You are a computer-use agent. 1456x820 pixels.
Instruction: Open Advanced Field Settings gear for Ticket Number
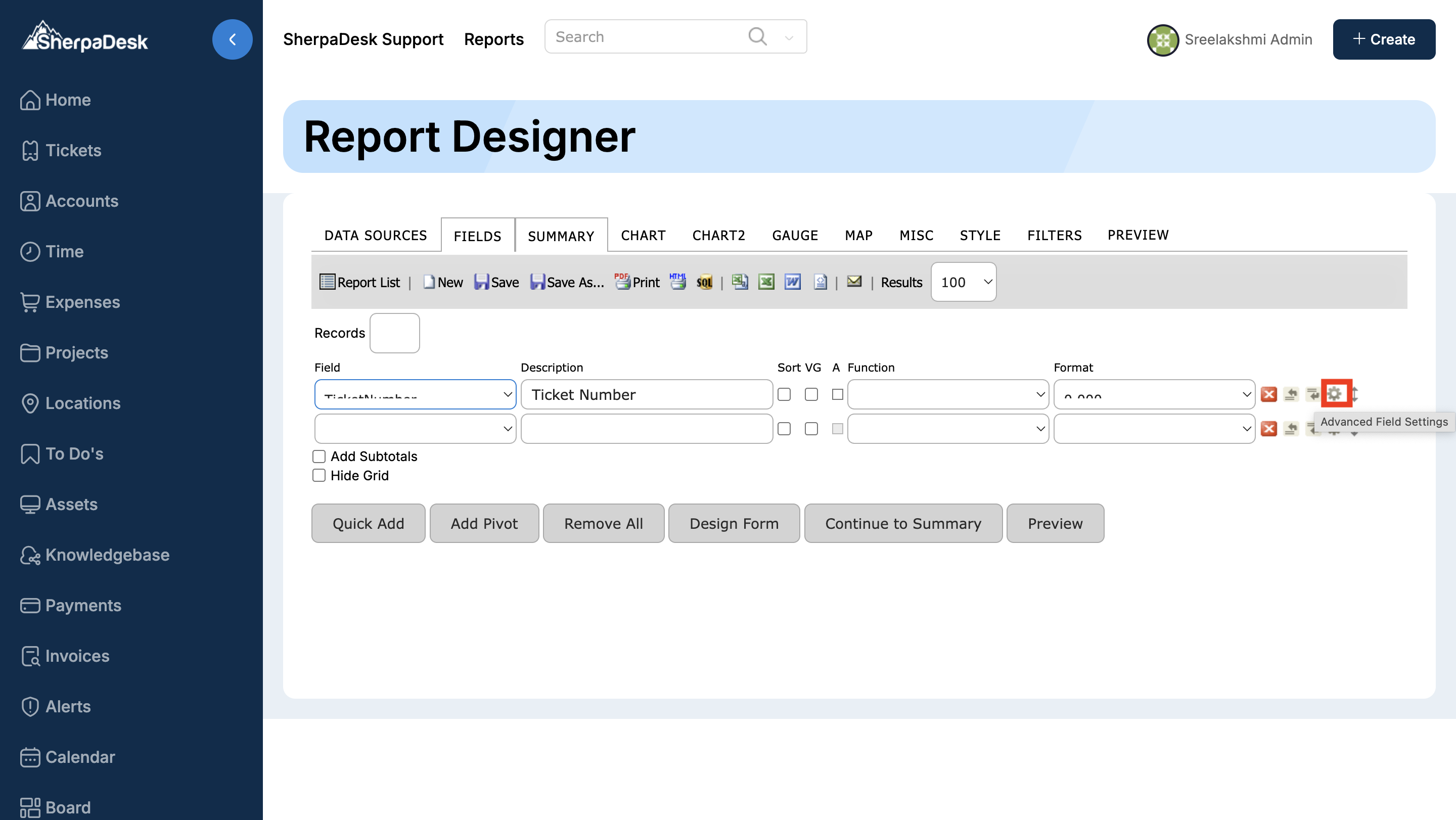click(x=1335, y=394)
